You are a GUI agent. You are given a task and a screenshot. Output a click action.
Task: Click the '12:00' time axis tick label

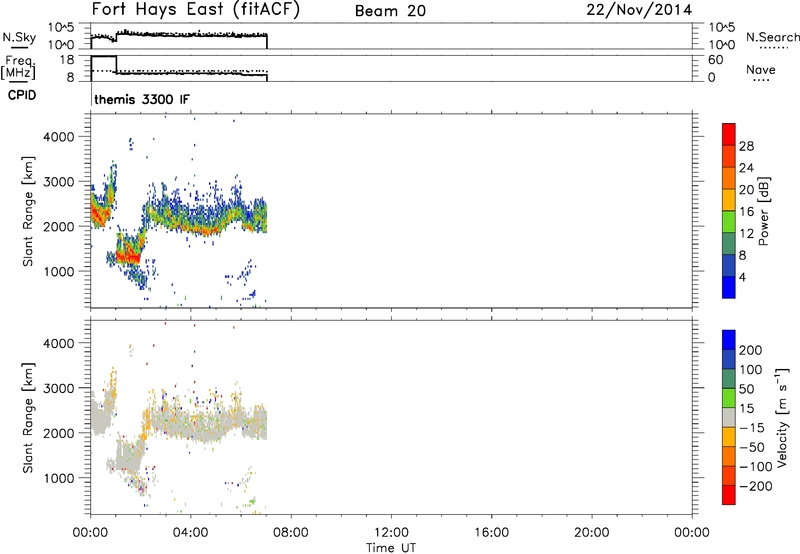391,533
